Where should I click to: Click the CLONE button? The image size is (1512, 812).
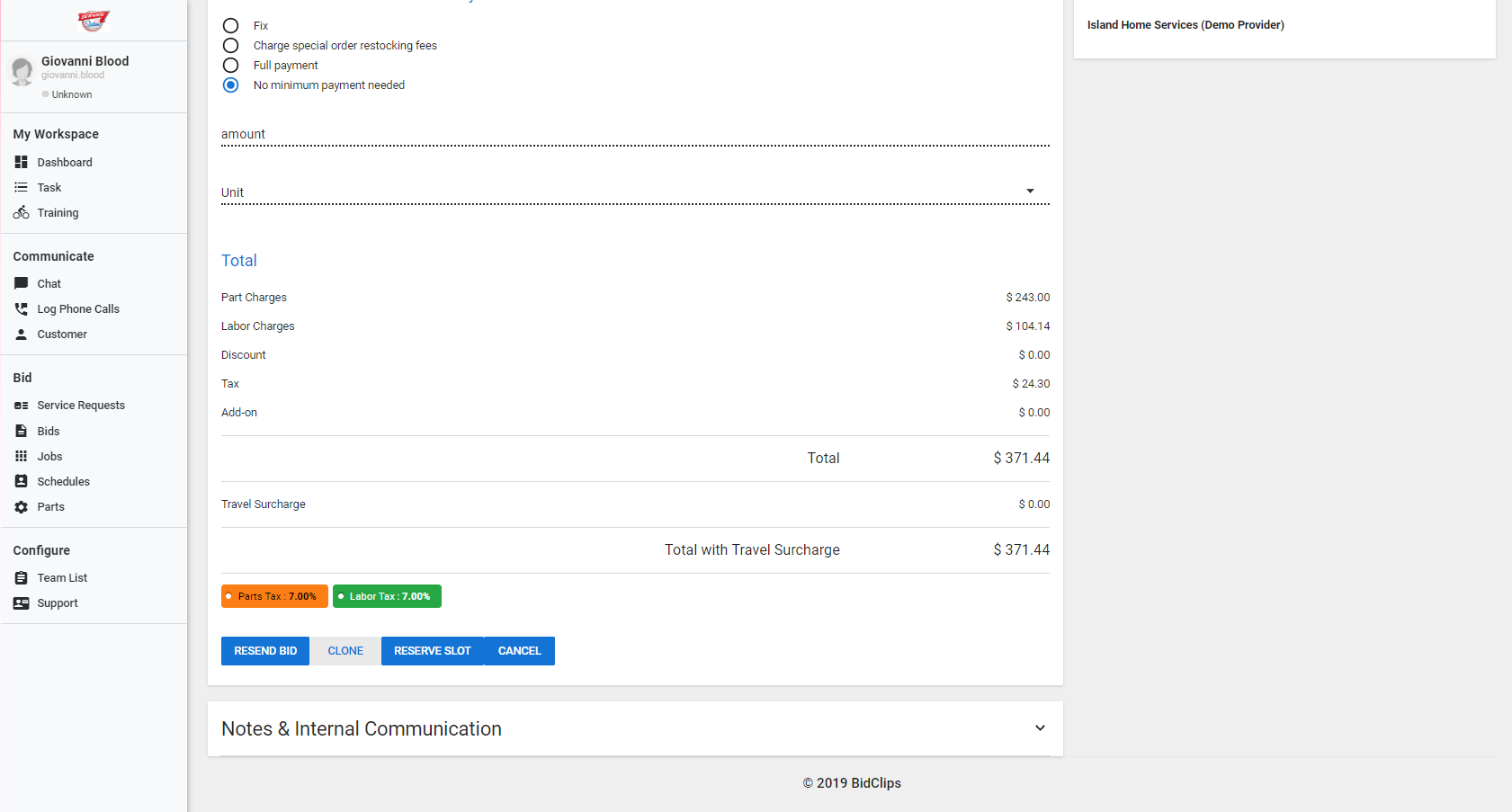point(345,651)
